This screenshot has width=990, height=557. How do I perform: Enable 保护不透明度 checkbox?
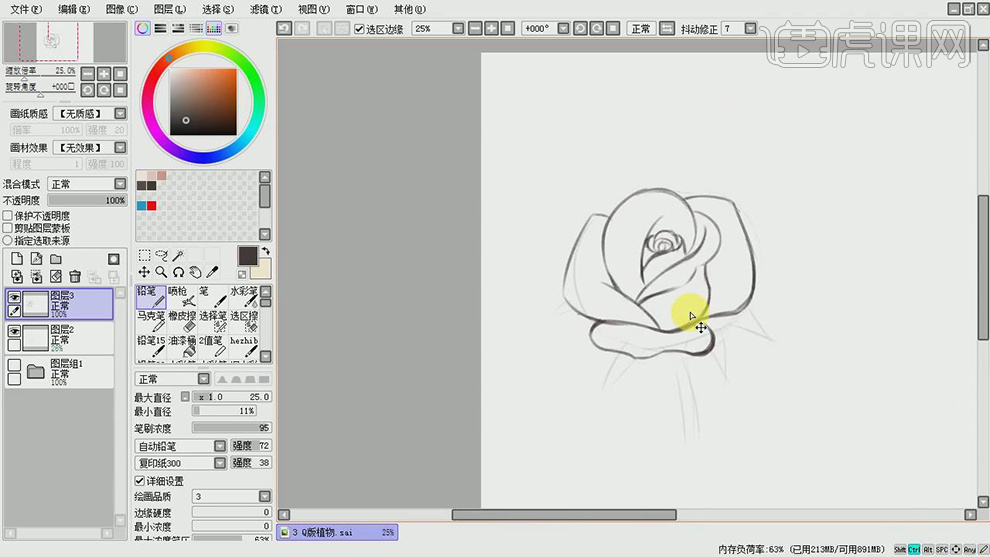point(8,216)
